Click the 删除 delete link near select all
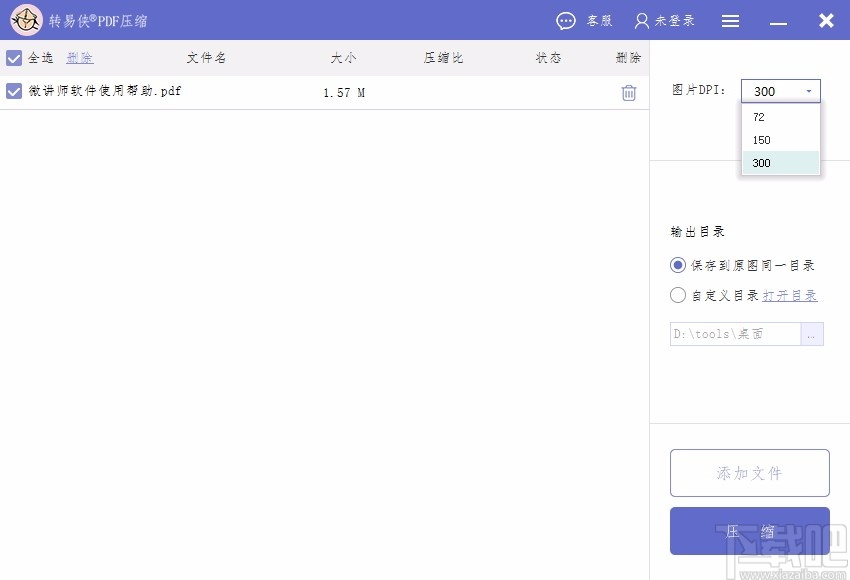This screenshot has width=850, height=580. tap(80, 58)
